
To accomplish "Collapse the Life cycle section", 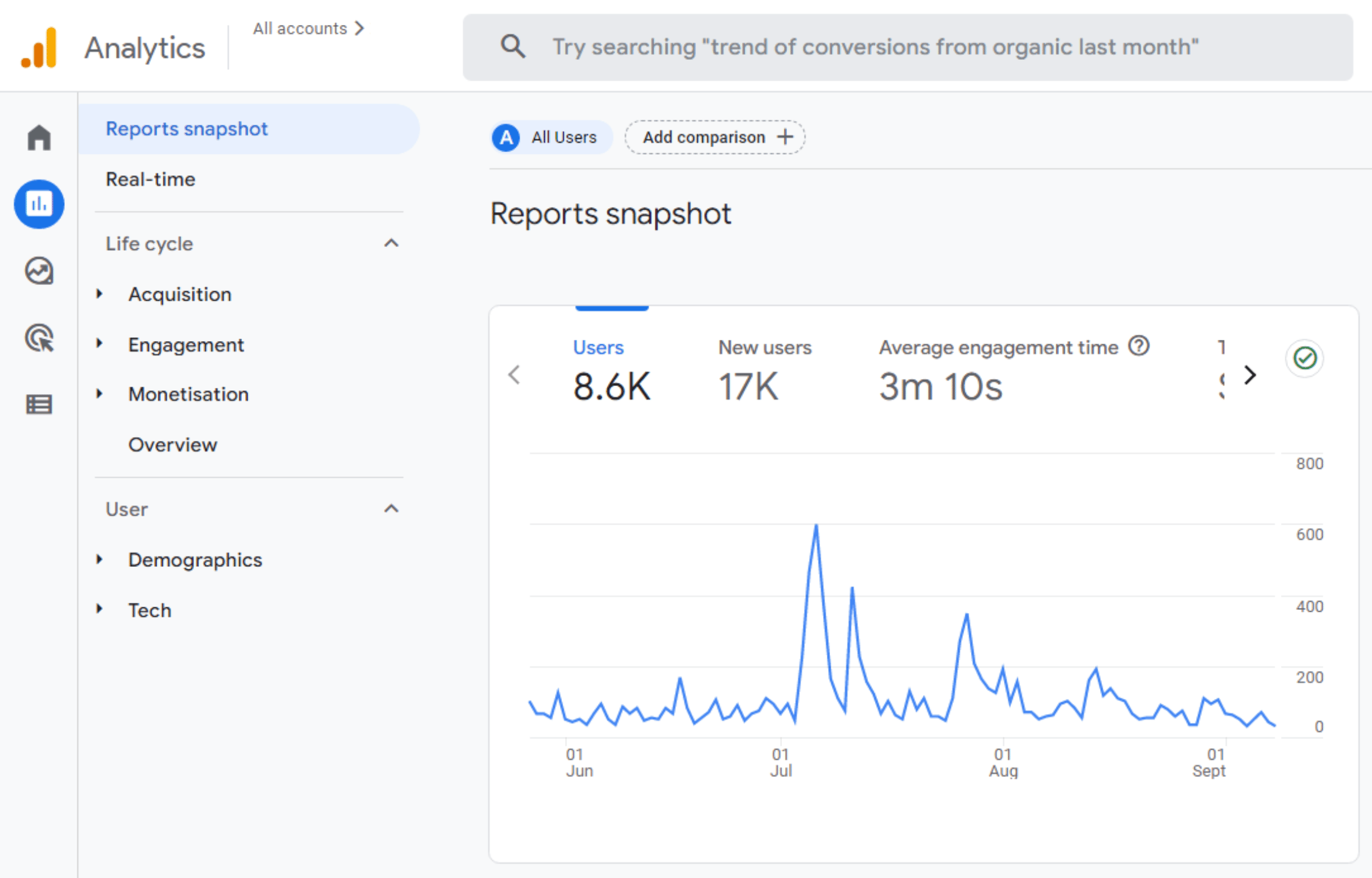I will click(391, 243).
